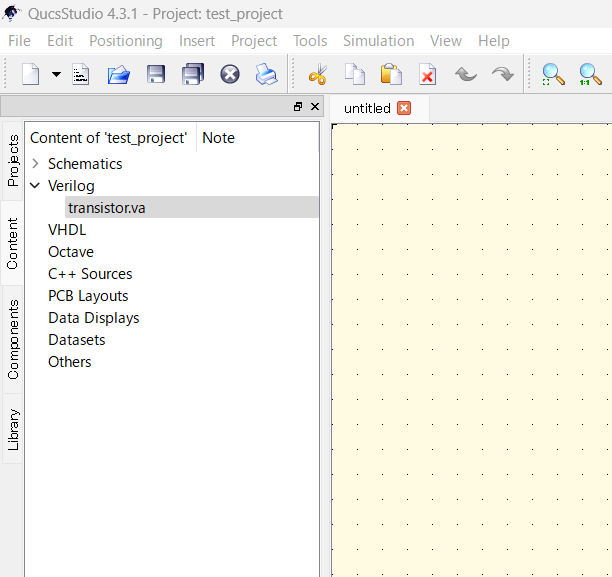Collapse the Verilog tree node
The height and width of the screenshot is (577, 612).
coord(35,185)
